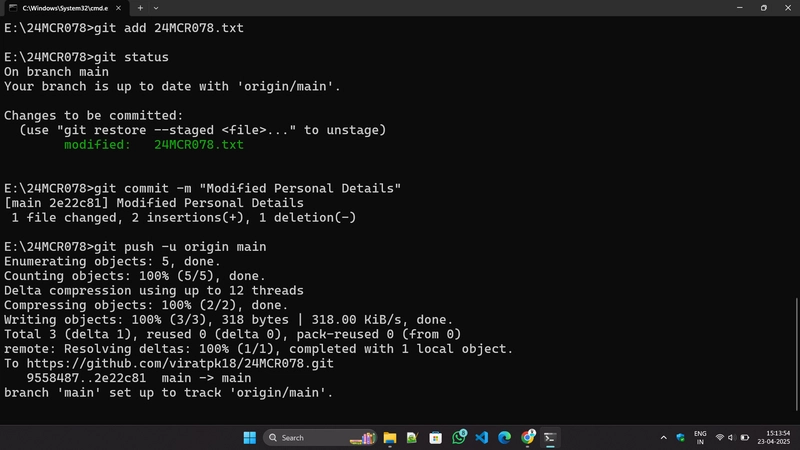The width and height of the screenshot is (800, 450).
Task: Click the 'Total 3 (delta 1)' line
Action: click(x=233, y=335)
